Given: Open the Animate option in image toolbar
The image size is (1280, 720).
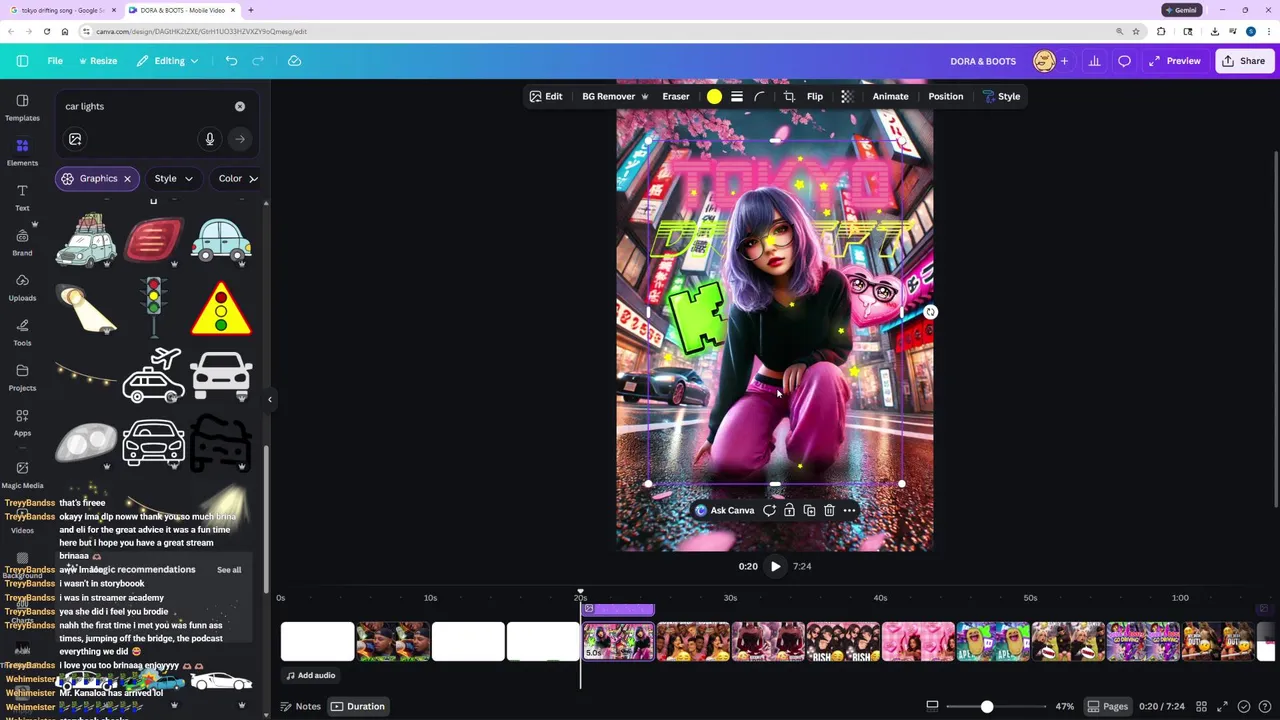Looking at the screenshot, I should (890, 96).
